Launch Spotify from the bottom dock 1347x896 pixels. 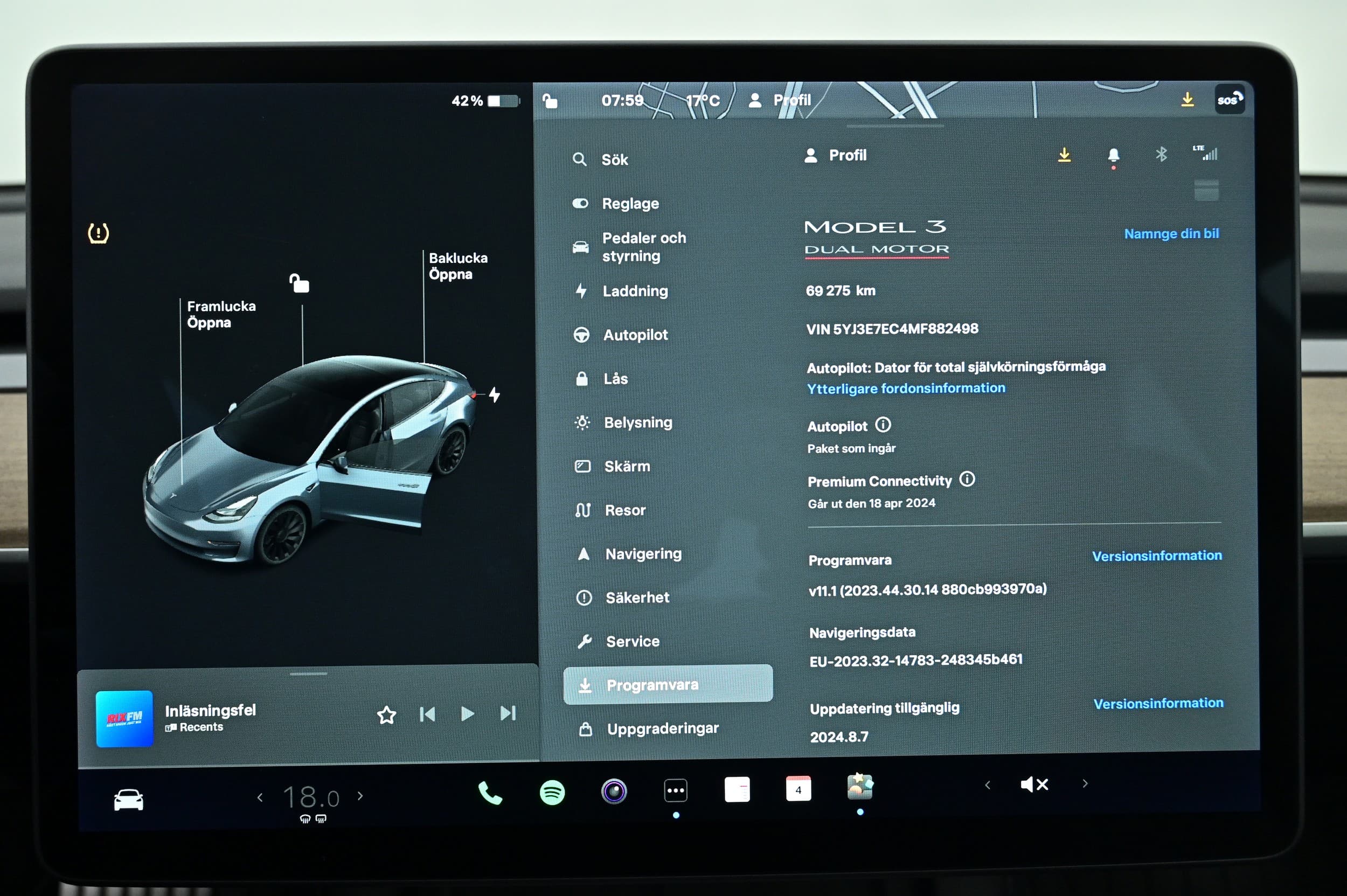coord(552,792)
